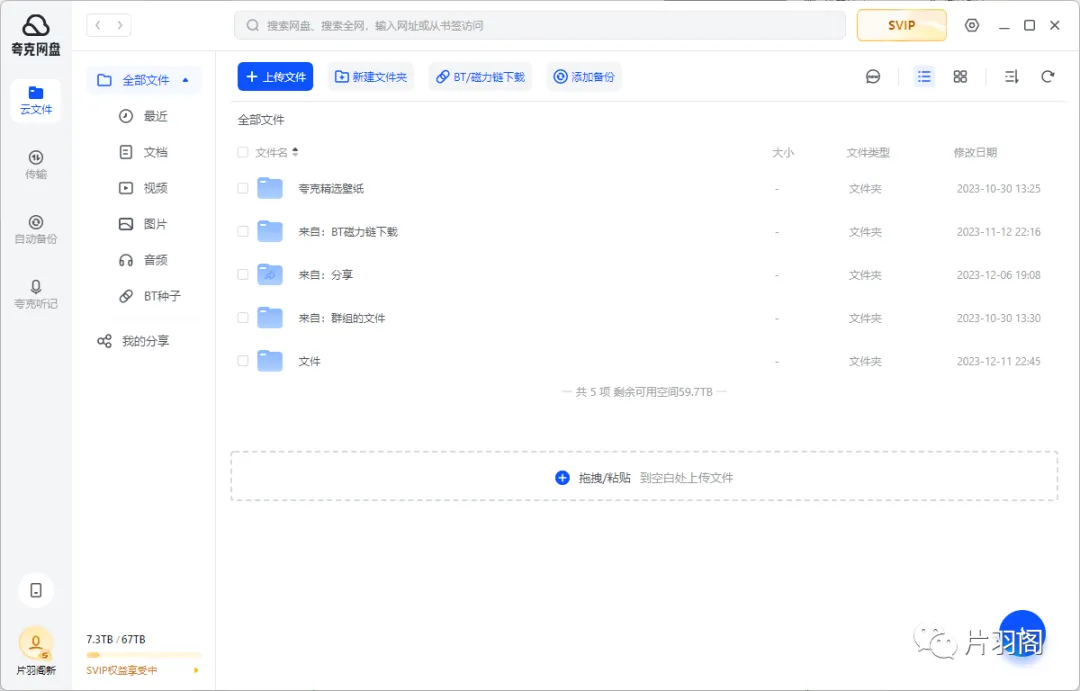Image resolution: width=1080 pixels, height=691 pixels.
Task: Select 图片 pictures category
Action: pyautogui.click(x=143, y=224)
